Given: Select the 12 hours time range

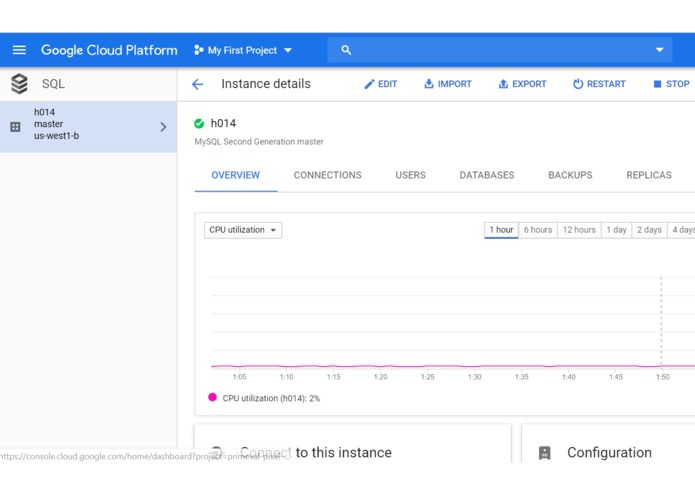Looking at the screenshot, I should [x=579, y=230].
